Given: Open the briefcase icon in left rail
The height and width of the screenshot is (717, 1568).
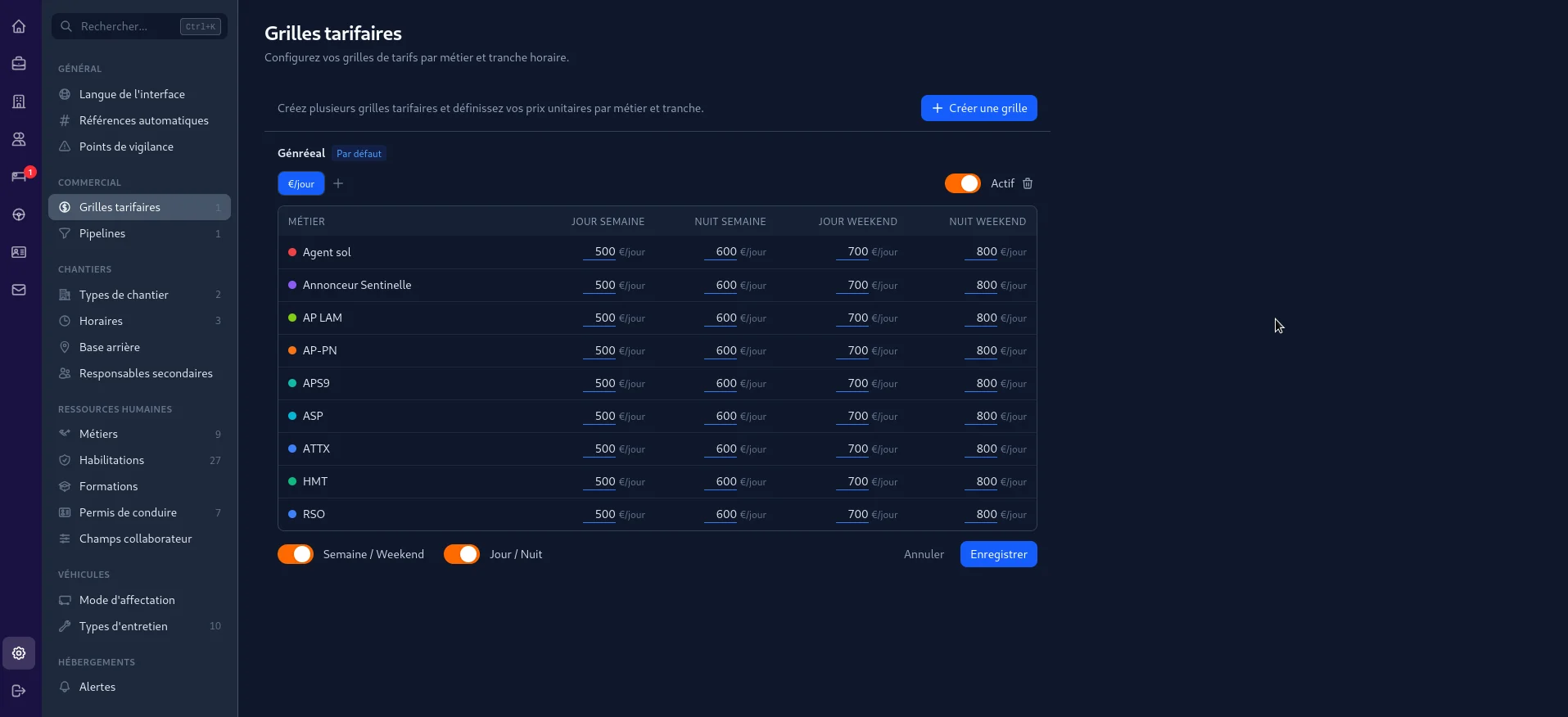Looking at the screenshot, I should coord(19,64).
